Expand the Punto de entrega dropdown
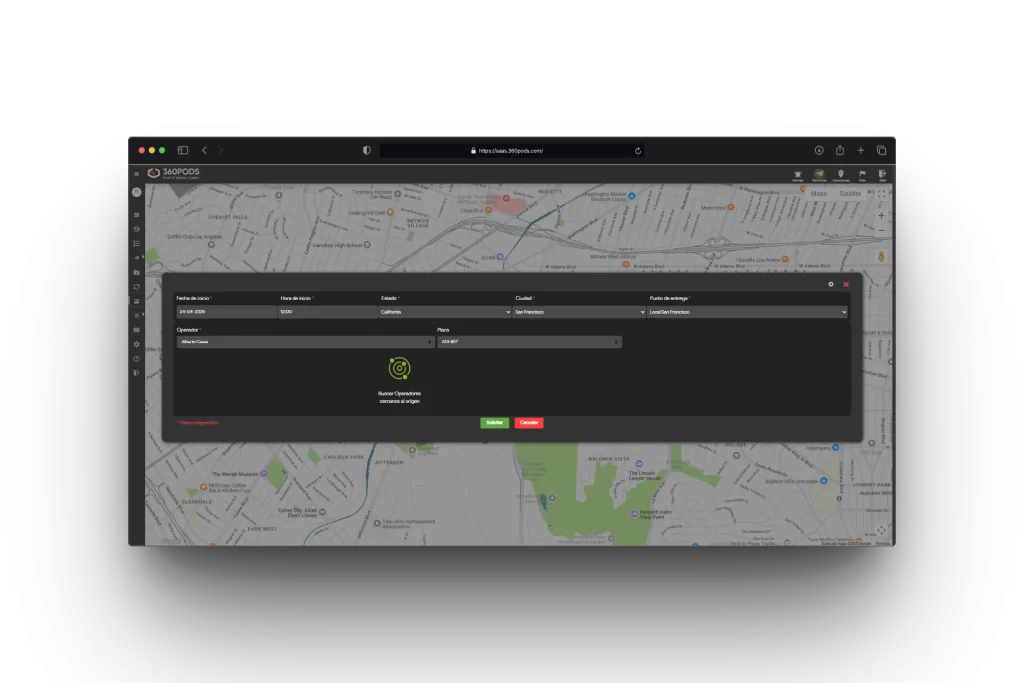 (x=747, y=312)
